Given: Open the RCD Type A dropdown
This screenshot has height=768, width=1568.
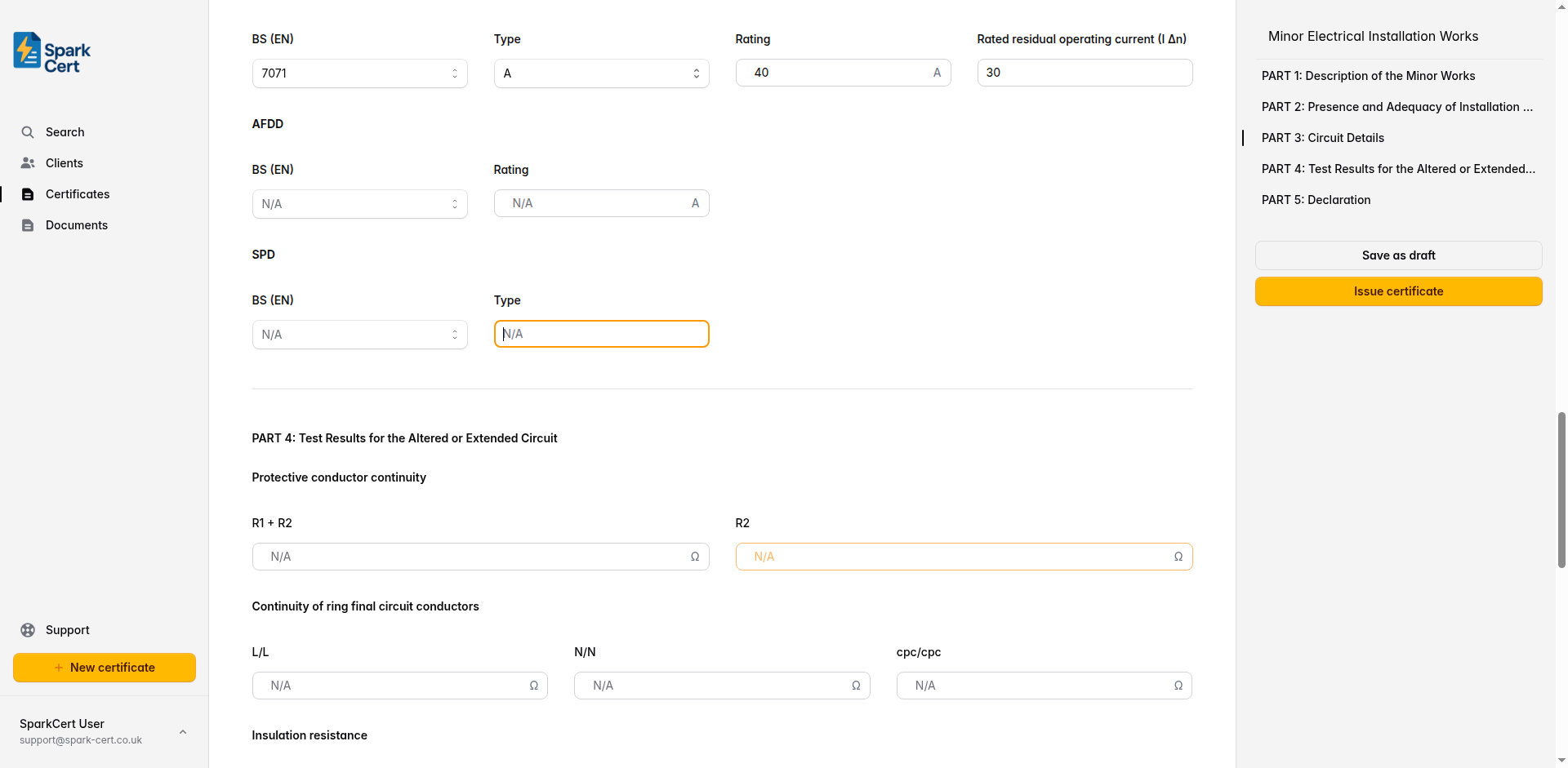Looking at the screenshot, I should coord(601,73).
